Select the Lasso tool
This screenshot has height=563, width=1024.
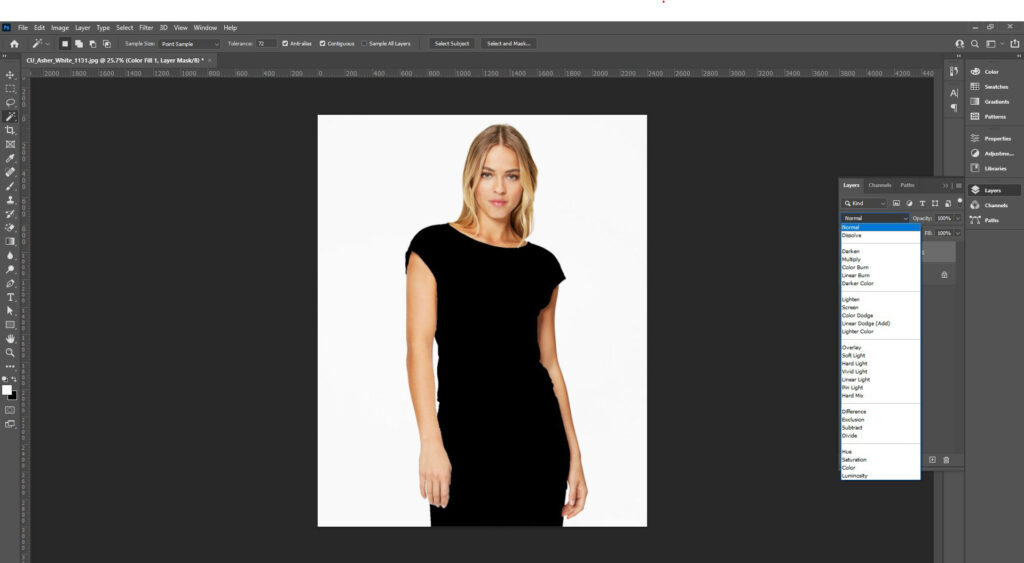10,103
